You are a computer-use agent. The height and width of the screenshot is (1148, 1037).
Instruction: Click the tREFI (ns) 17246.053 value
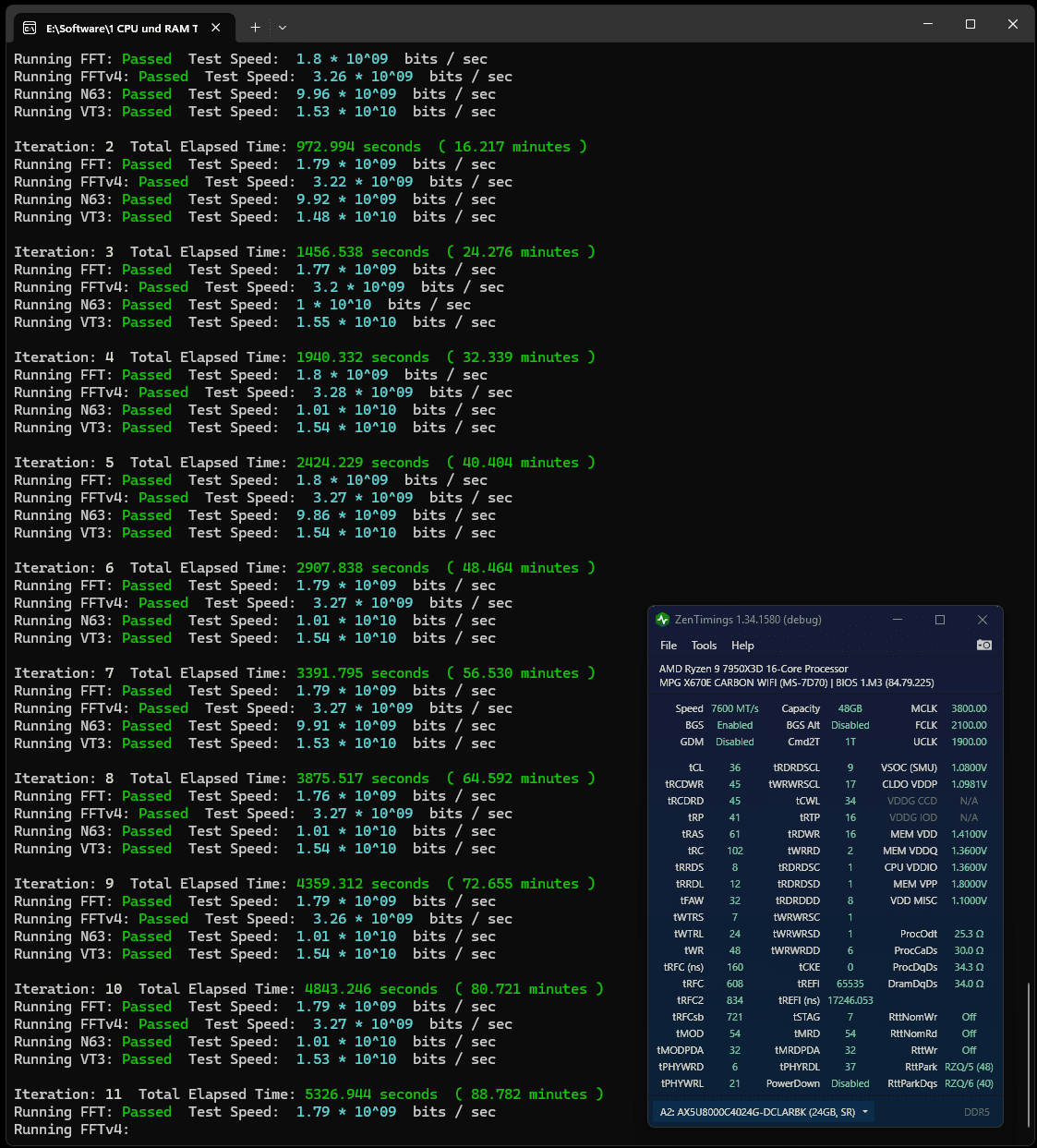(x=850, y=1000)
